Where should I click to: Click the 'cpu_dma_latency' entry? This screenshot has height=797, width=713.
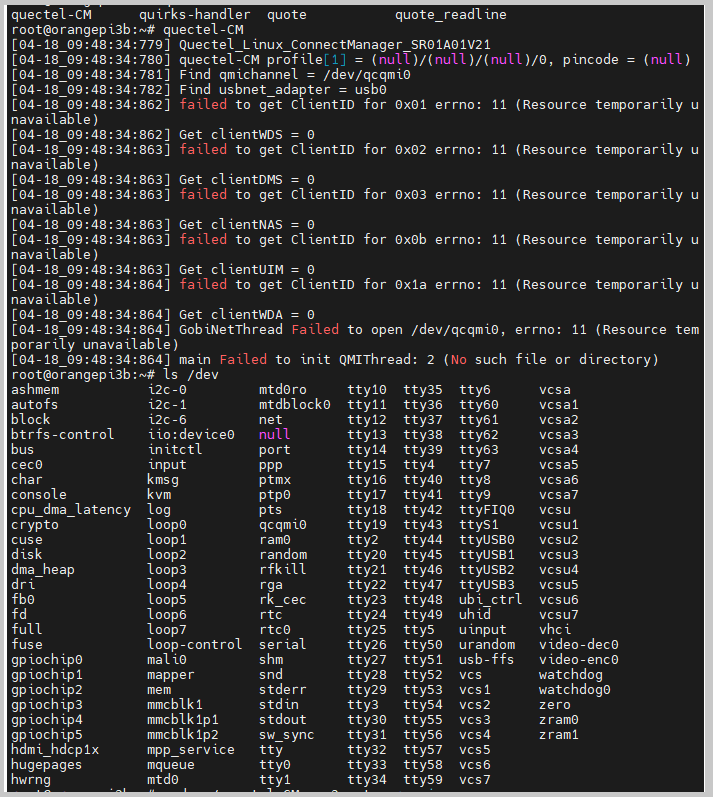click(x=71, y=510)
